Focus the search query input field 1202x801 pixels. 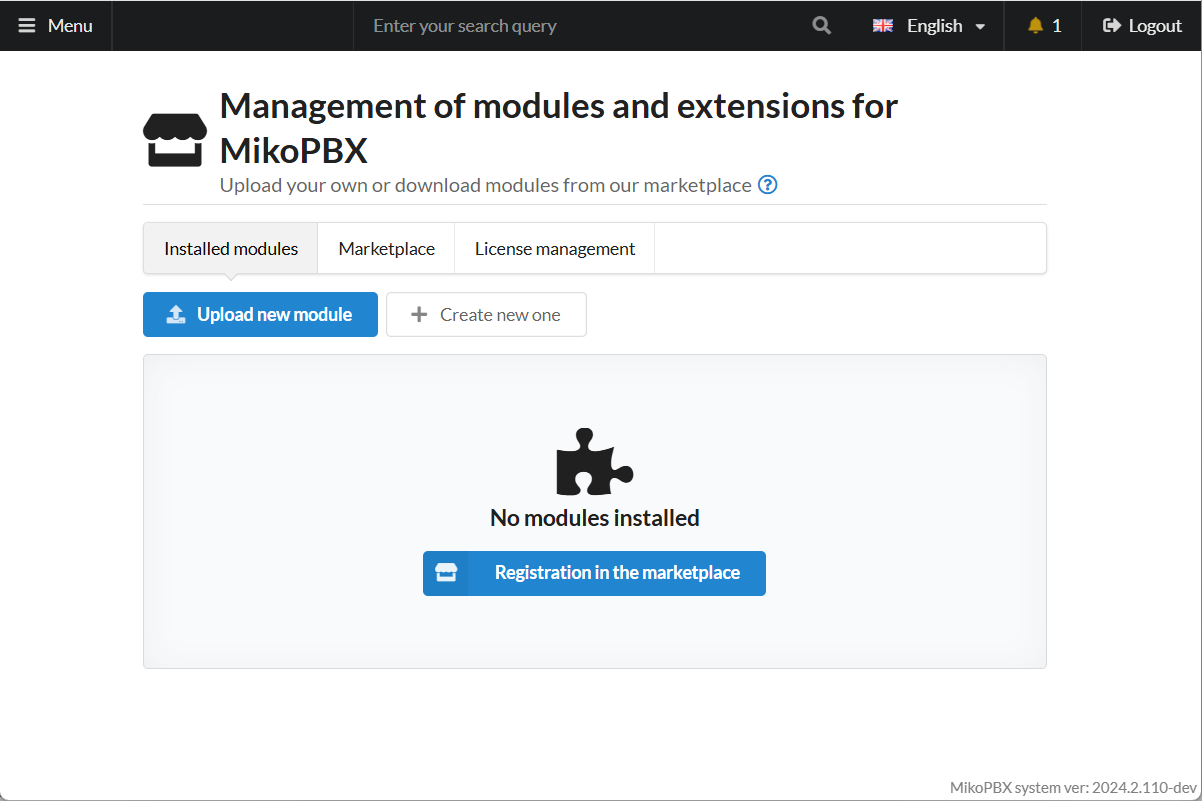coord(580,26)
